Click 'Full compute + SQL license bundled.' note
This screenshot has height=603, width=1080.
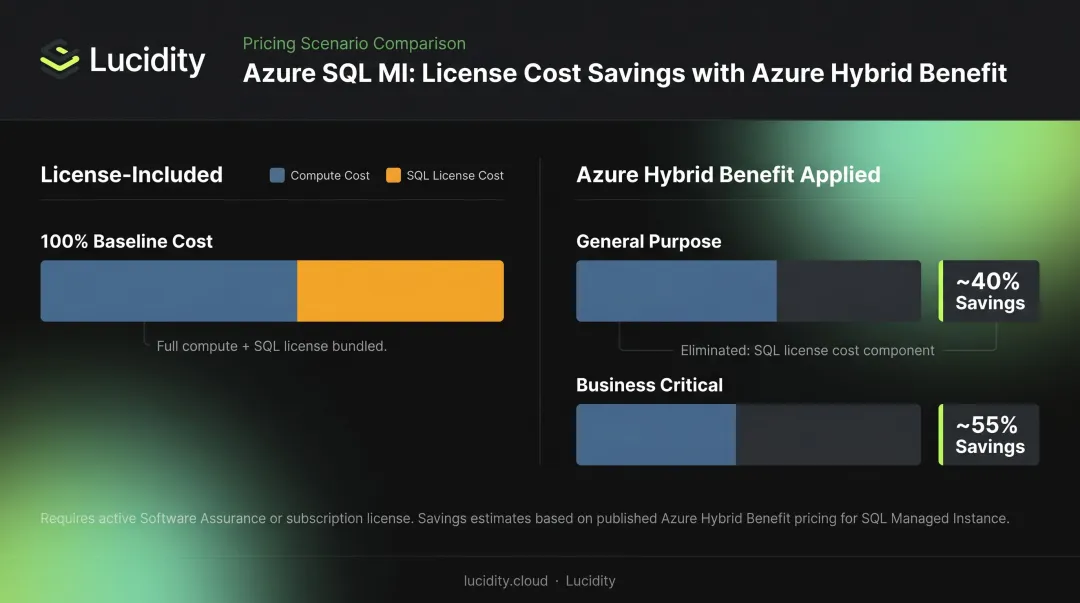tap(271, 346)
